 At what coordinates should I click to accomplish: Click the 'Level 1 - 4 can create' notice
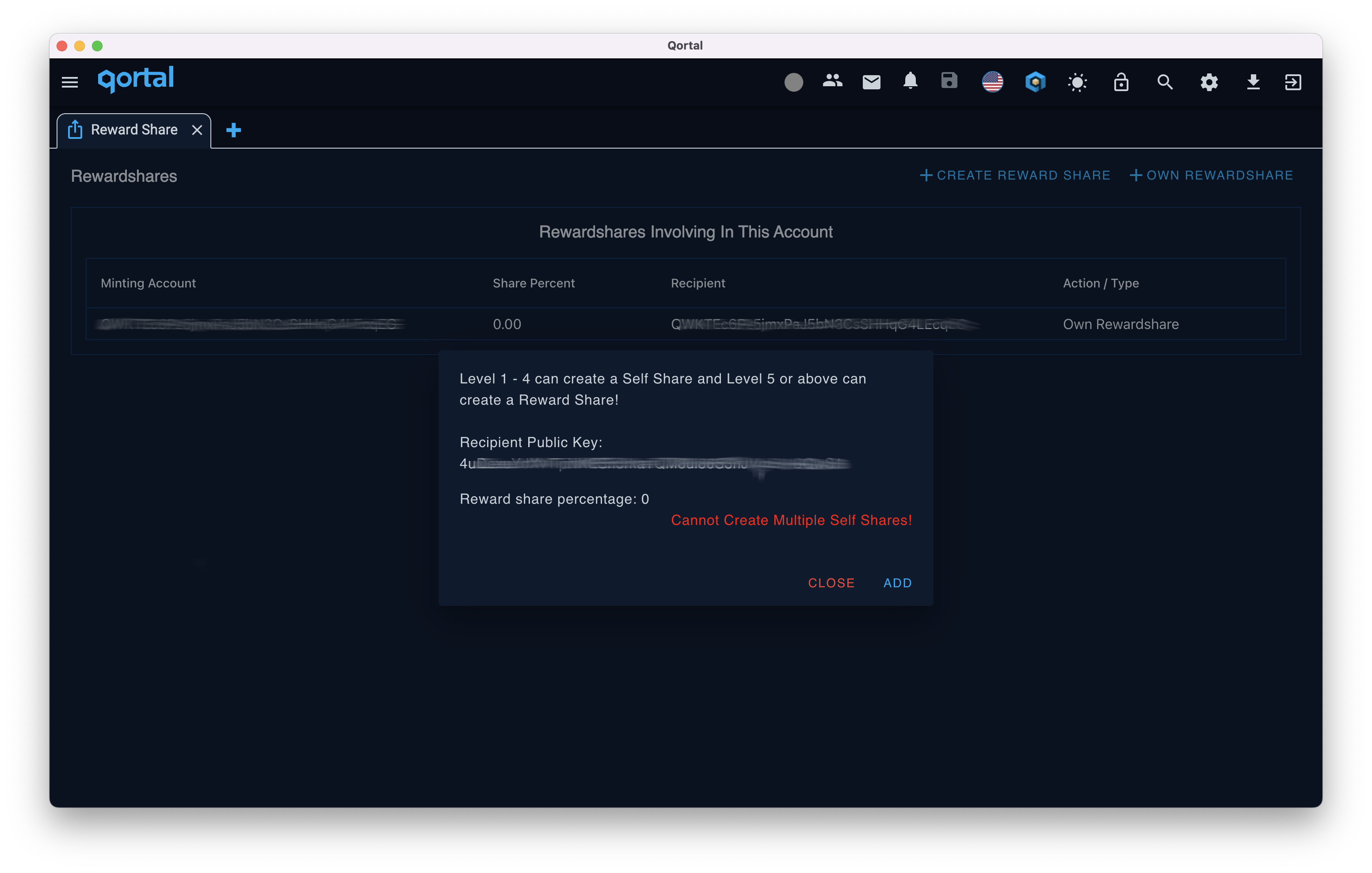[x=662, y=389]
